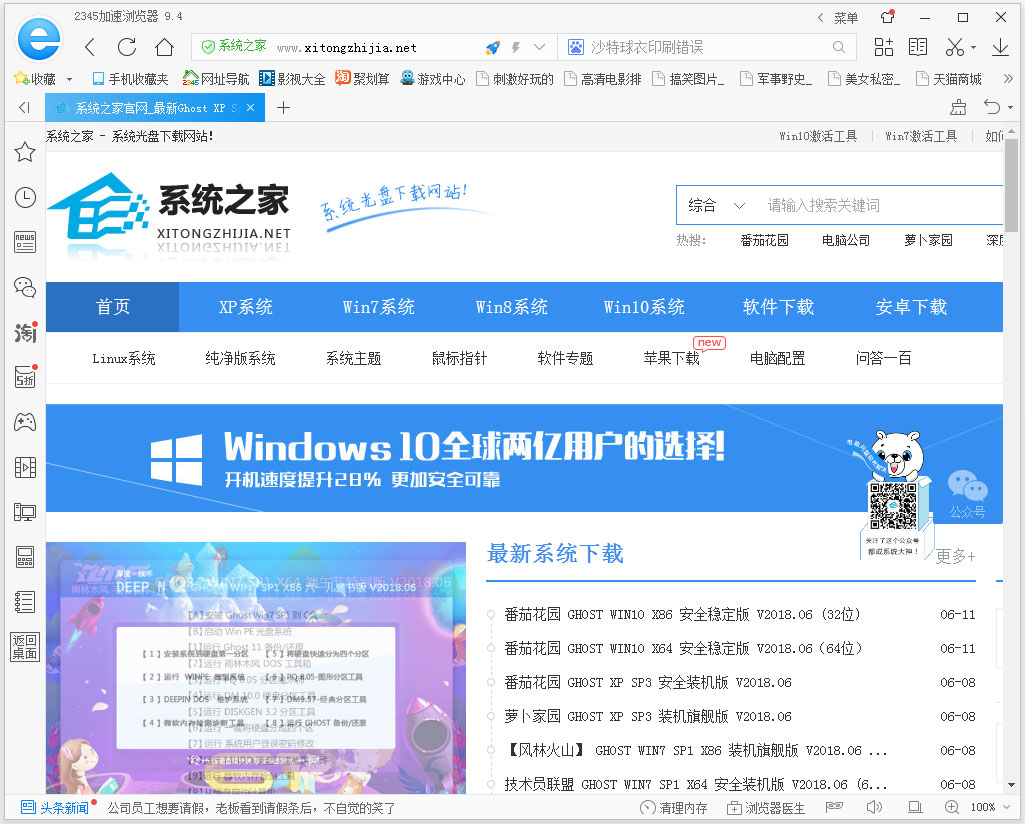Open 头条新闻 in the status bar
1025x824 pixels.
(55, 808)
